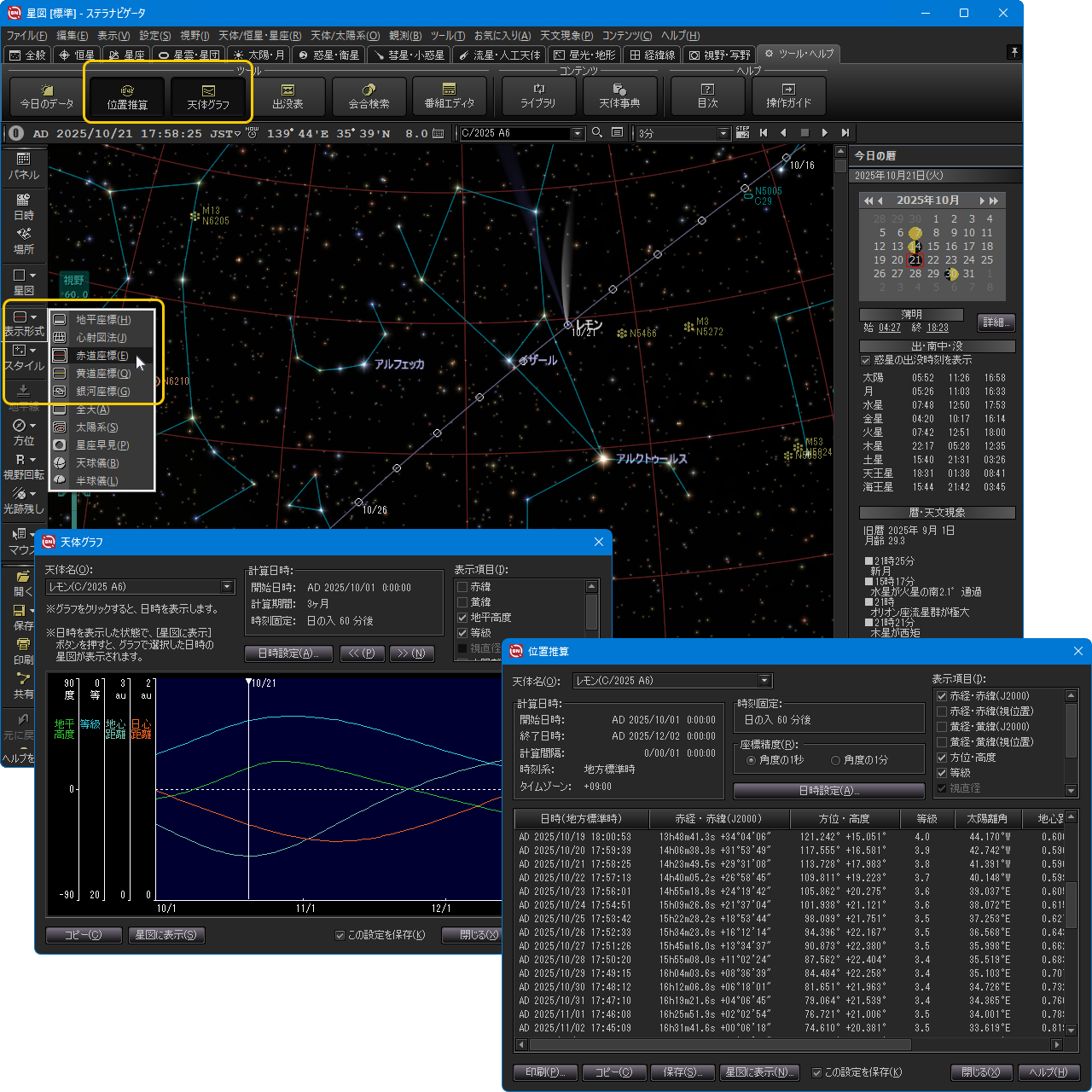The height and width of the screenshot is (1092, 1092).
Task: Choose 赤道座標(E) from the menu
Action: coord(102,356)
